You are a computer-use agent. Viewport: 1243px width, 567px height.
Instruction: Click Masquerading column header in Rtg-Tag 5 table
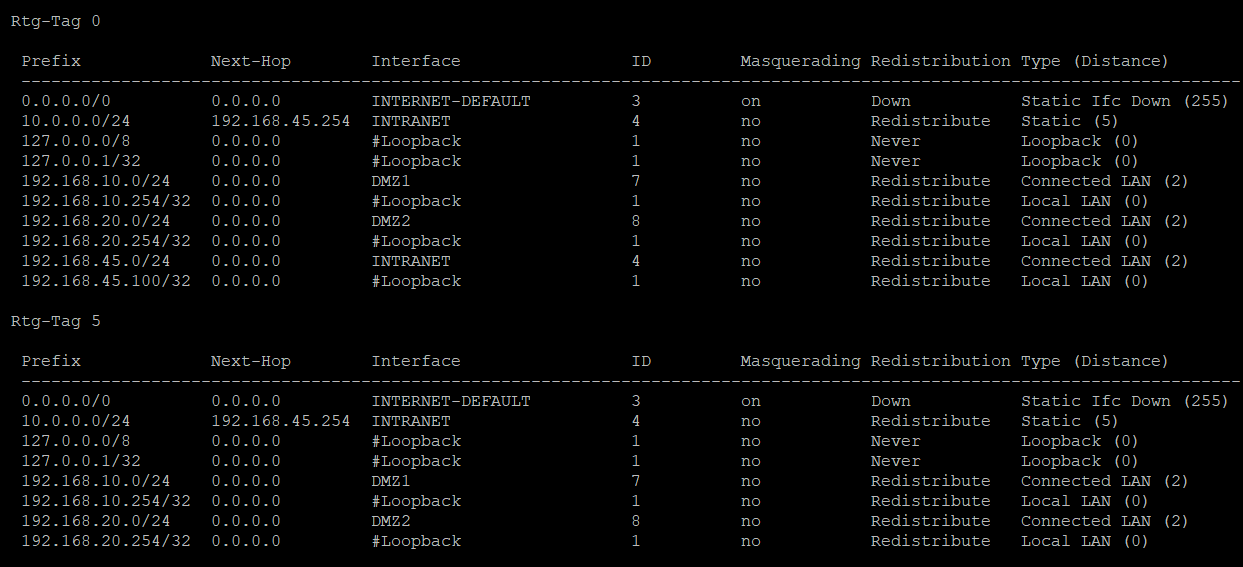coord(800,361)
